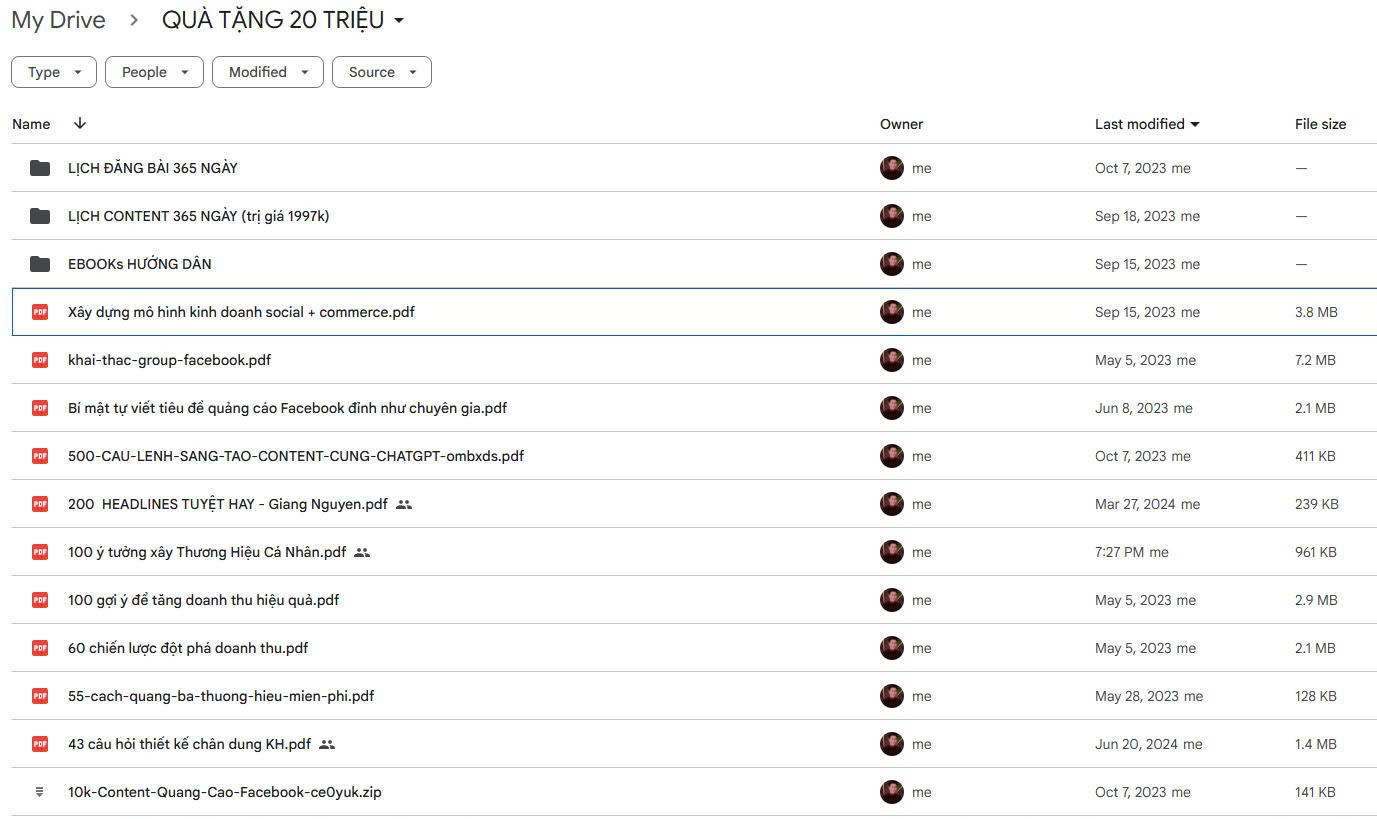Expand the Modified filter dropdown
Viewport: 1377px width, 819px height.
[x=267, y=72]
